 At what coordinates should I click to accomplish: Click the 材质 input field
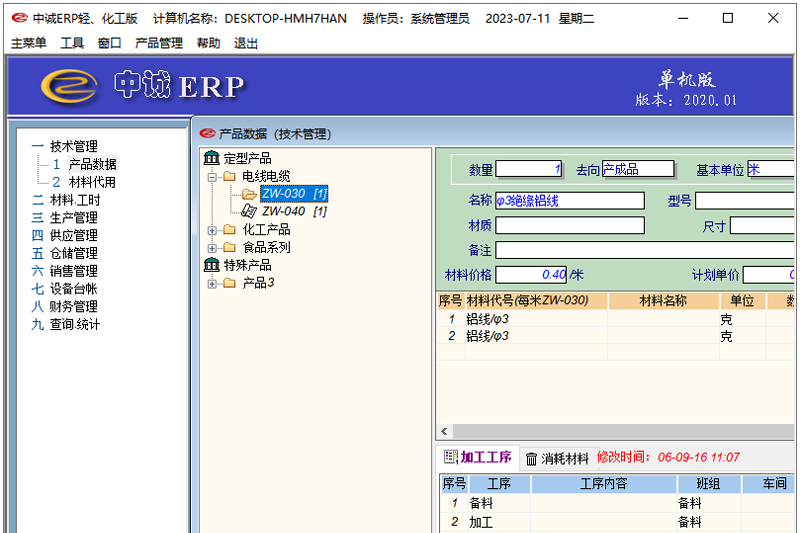point(570,225)
